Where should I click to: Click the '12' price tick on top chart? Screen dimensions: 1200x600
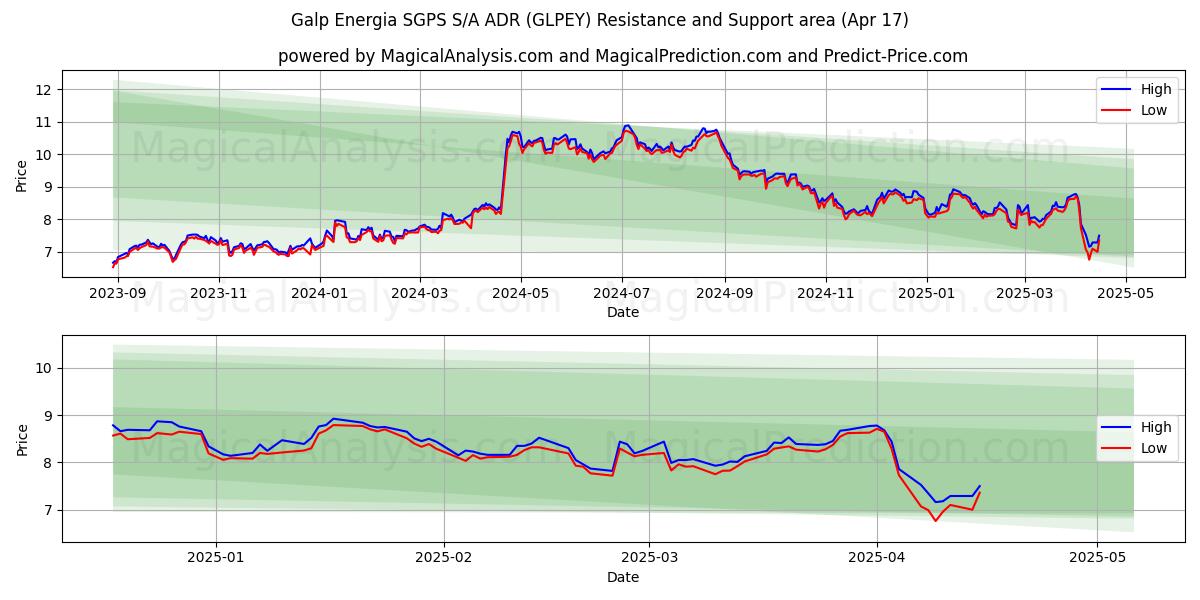46,90
